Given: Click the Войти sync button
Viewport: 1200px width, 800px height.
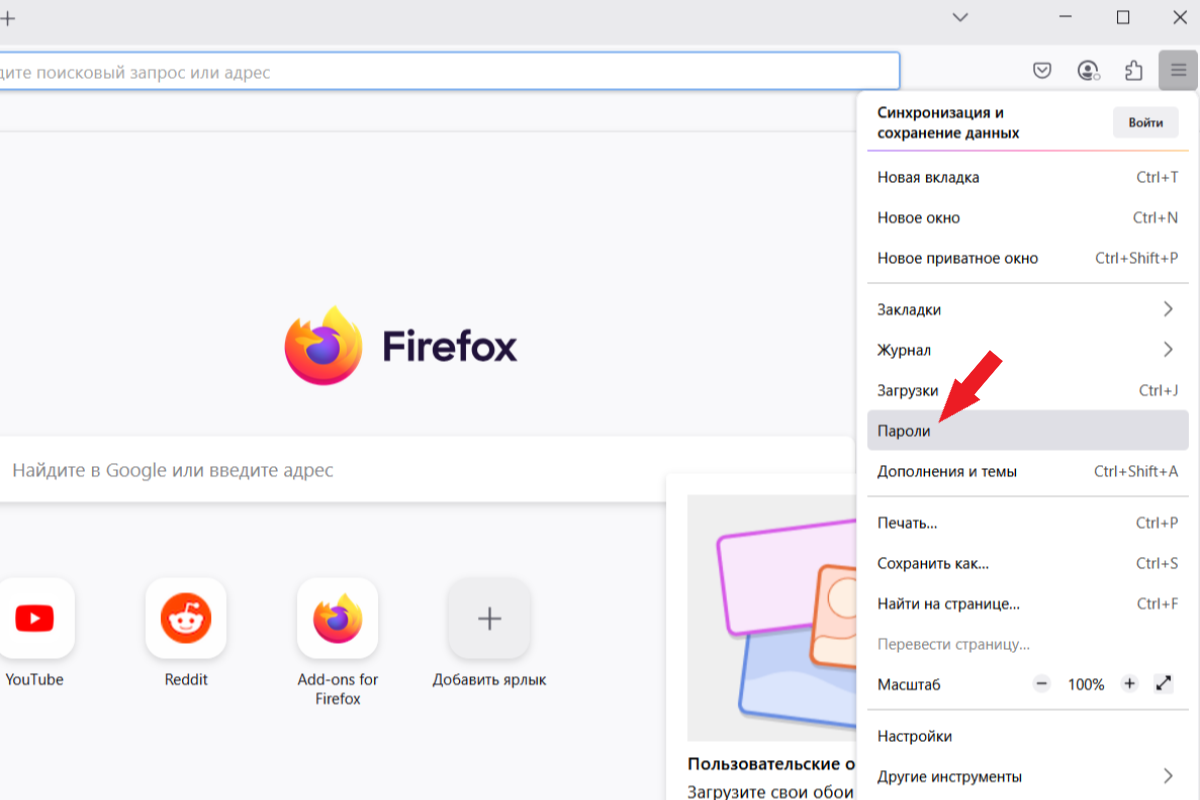Looking at the screenshot, I should (x=1146, y=123).
